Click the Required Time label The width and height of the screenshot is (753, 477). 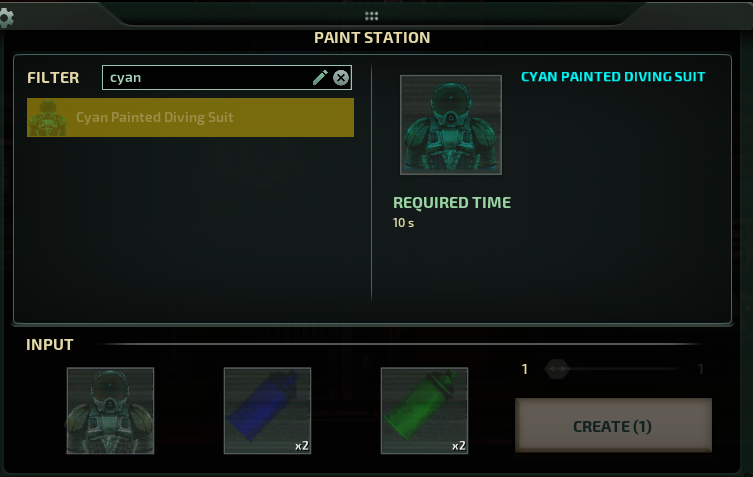tap(452, 203)
